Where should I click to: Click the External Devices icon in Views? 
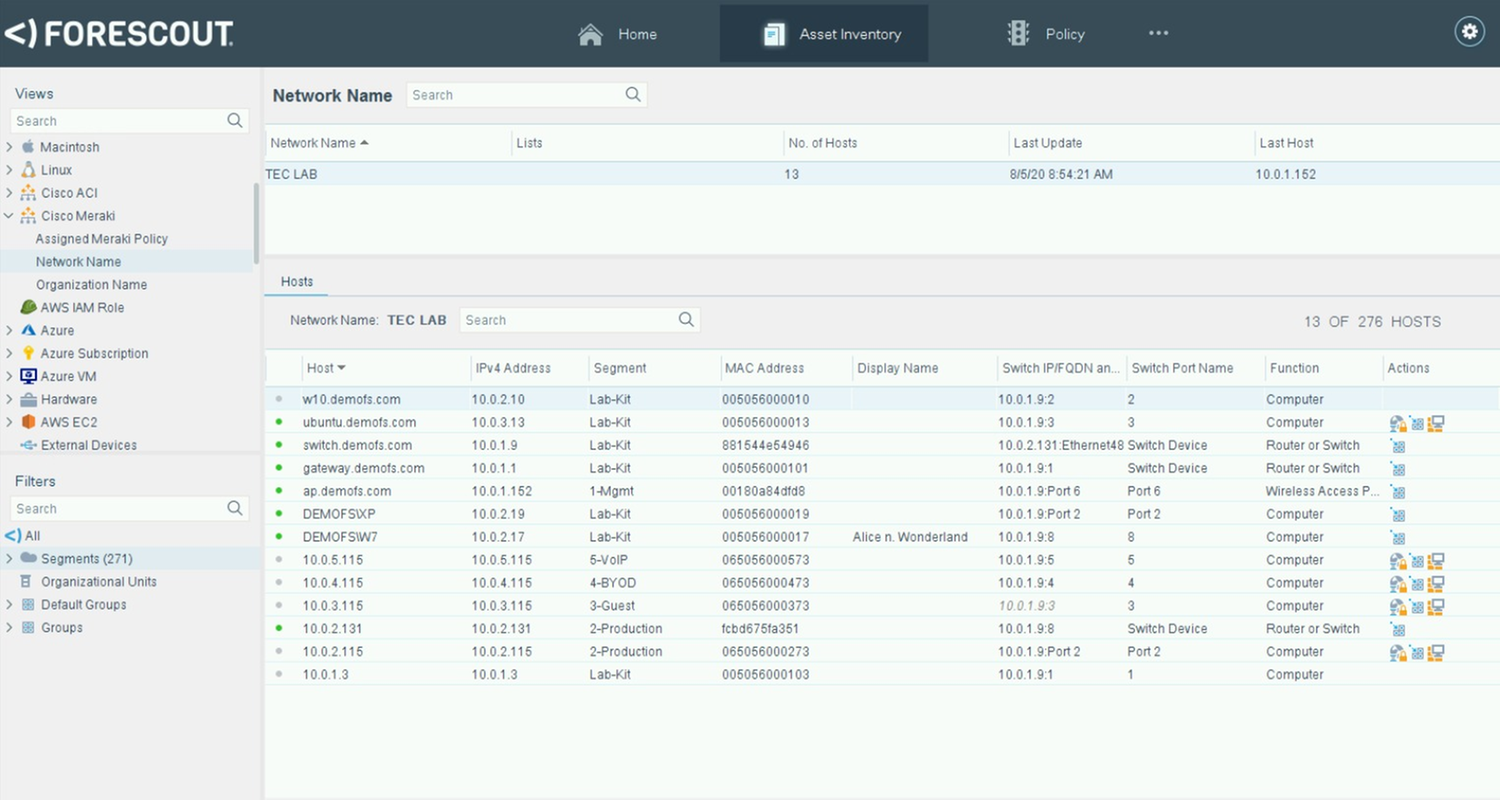tap(30, 444)
